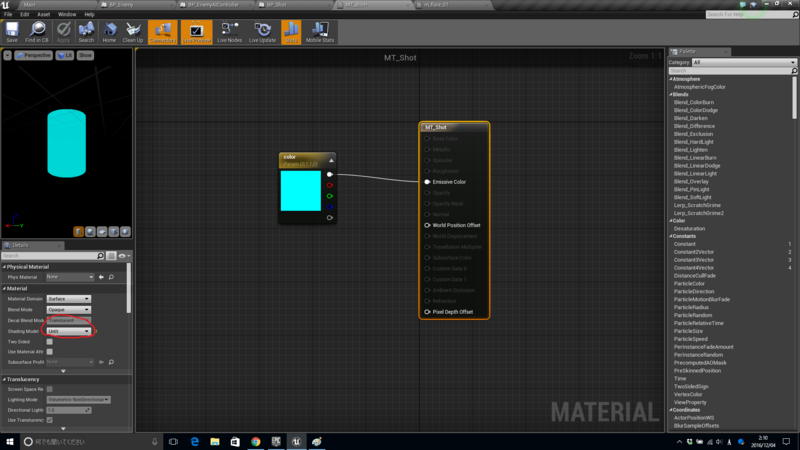Viewport: 800px width, 450px height.
Task: Toggle Stats toolbar button
Action: click(291, 32)
